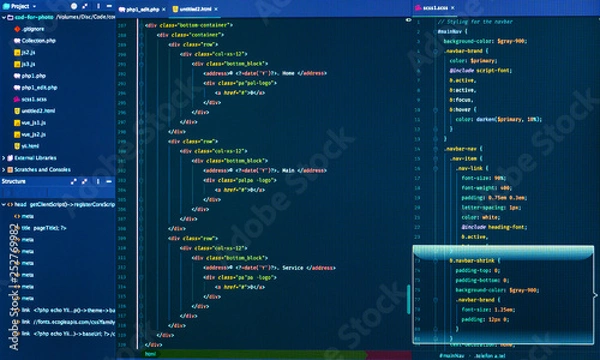Fold the .navbar-nav block in scss1.scss

(435, 149)
